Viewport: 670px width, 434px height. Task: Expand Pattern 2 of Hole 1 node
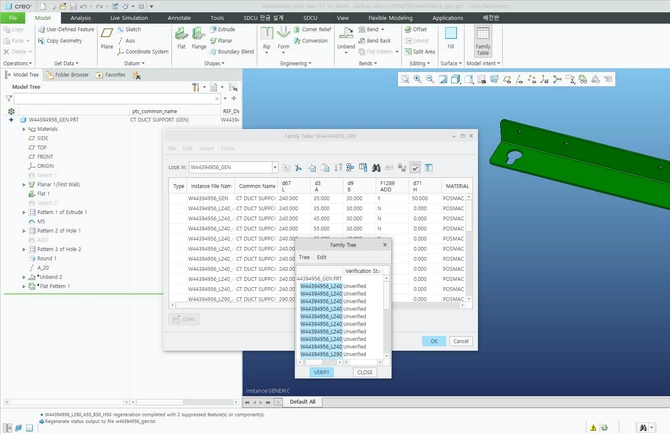(24, 231)
